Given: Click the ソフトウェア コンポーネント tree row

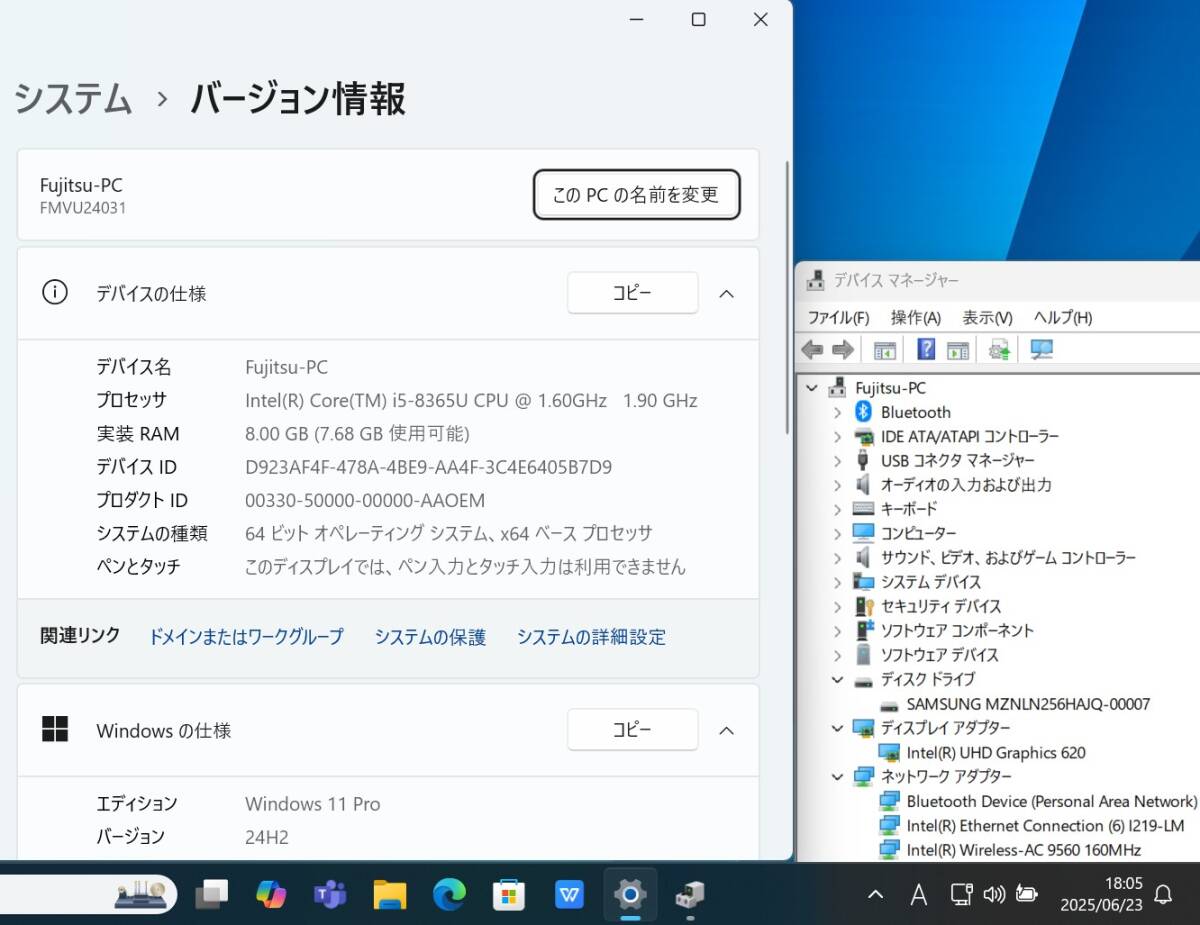Looking at the screenshot, I should click(944, 630).
